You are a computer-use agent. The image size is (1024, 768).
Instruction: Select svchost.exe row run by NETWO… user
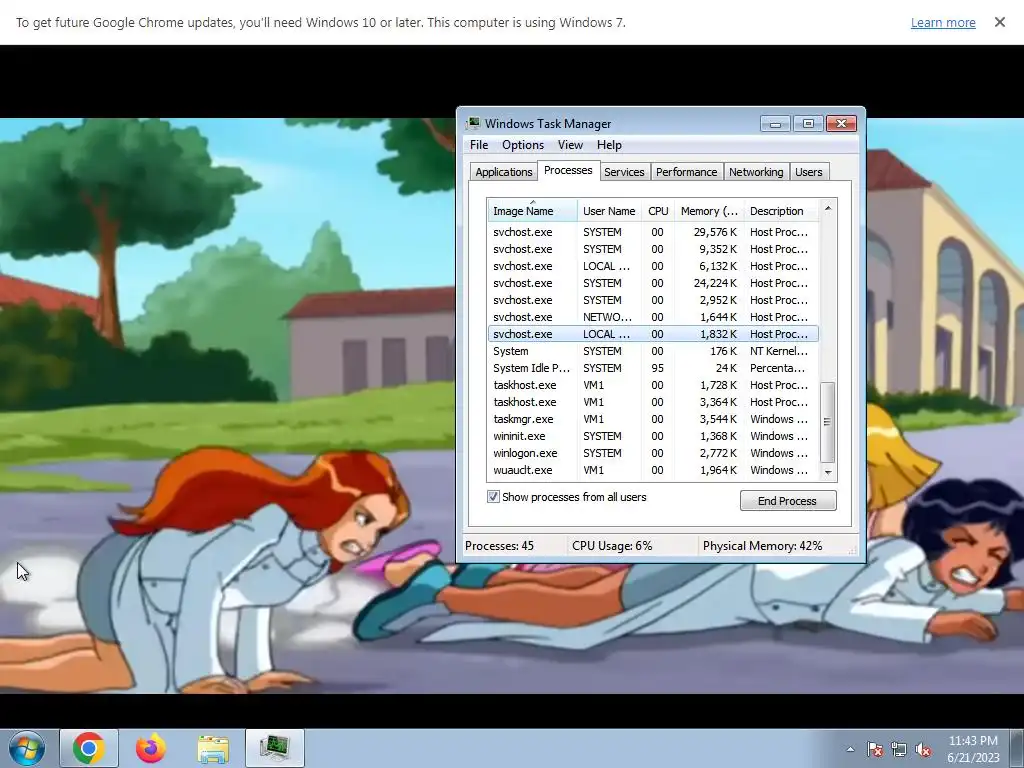(653, 317)
